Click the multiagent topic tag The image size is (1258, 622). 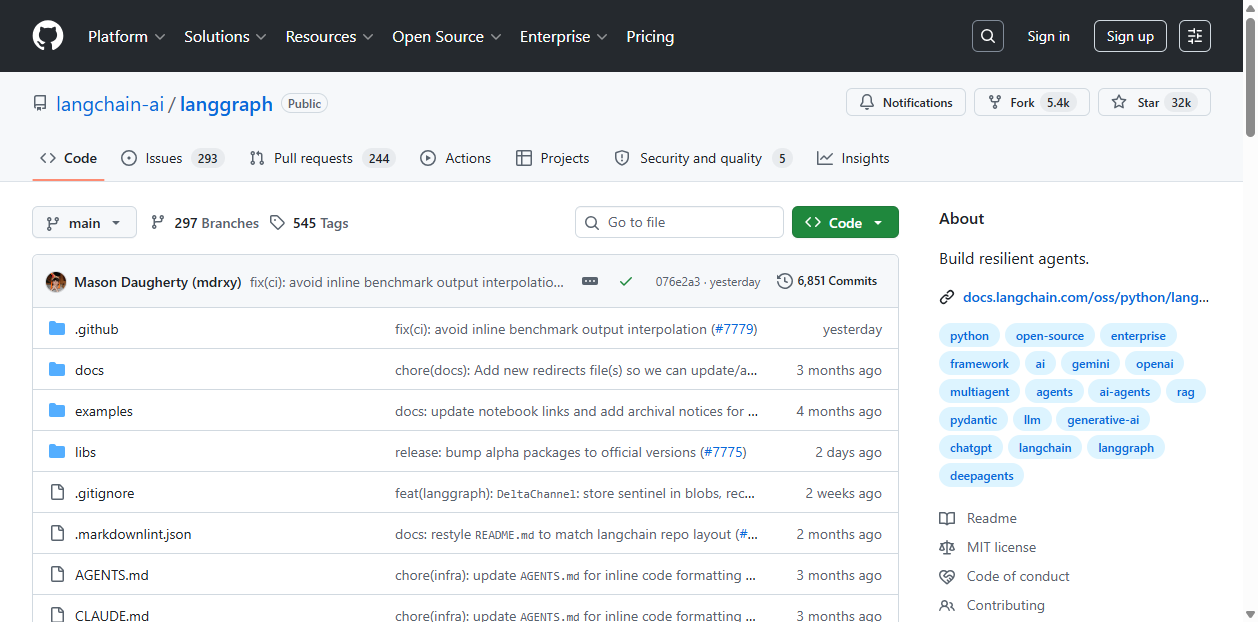tap(980, 392)
